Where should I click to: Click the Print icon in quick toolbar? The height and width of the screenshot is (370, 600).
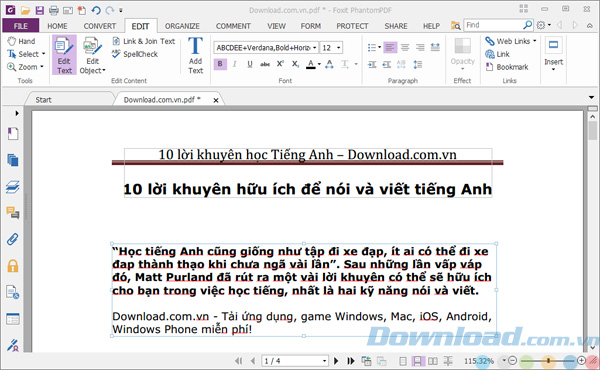coord(54,10)
